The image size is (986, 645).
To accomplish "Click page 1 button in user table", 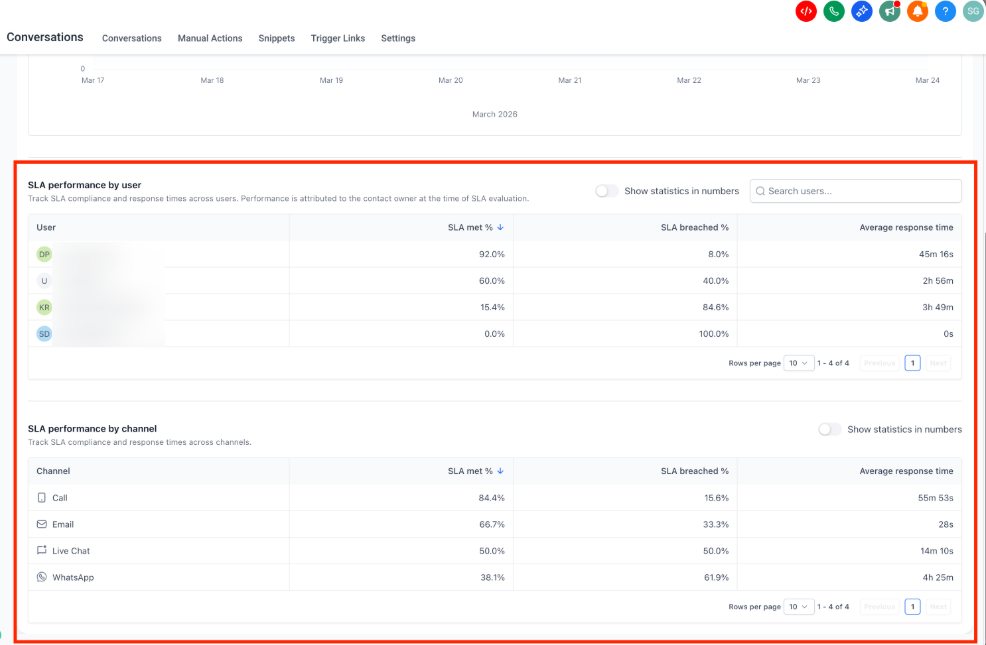I will tap(912, 363).
